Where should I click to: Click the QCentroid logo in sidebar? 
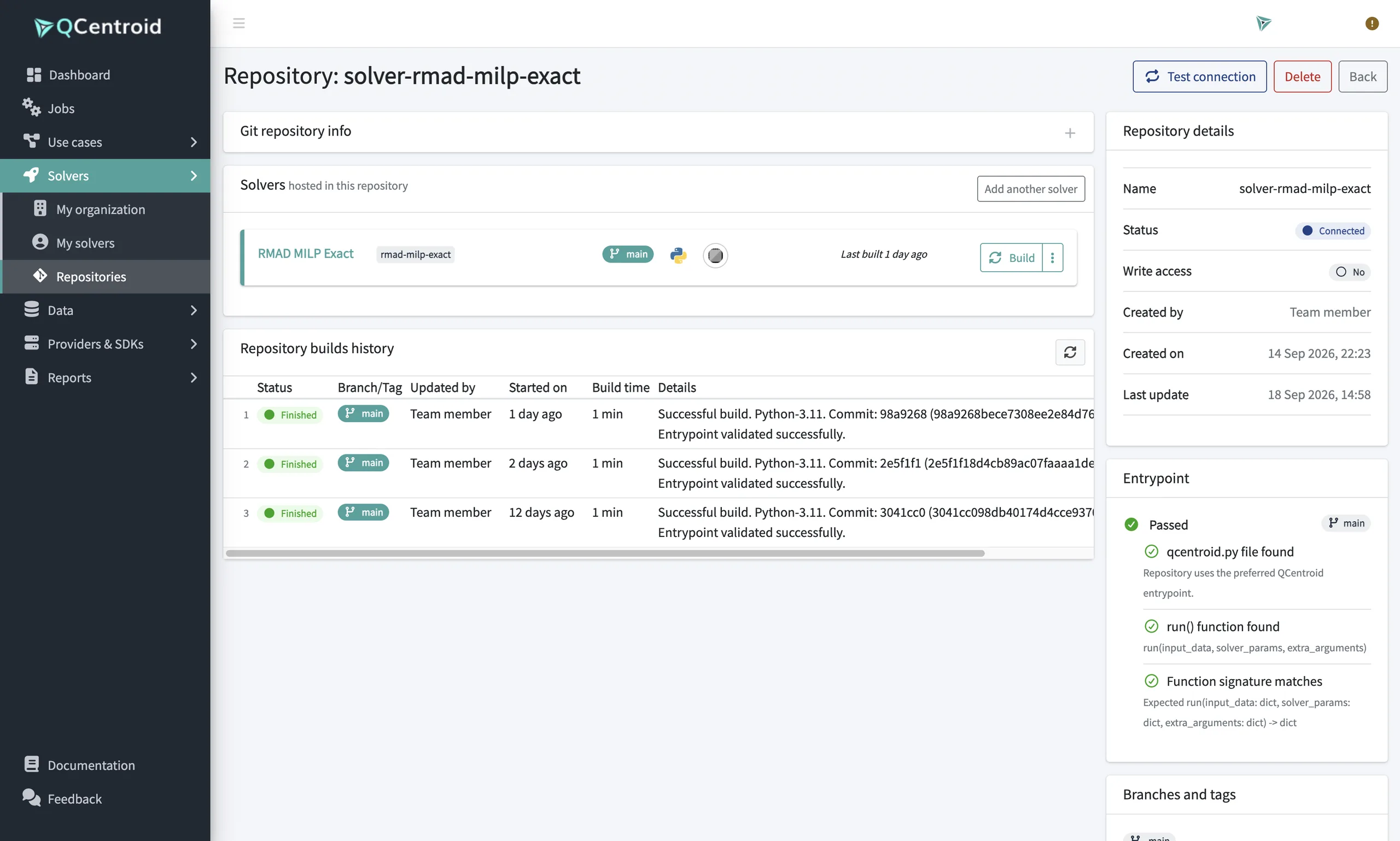coord(97,27)
